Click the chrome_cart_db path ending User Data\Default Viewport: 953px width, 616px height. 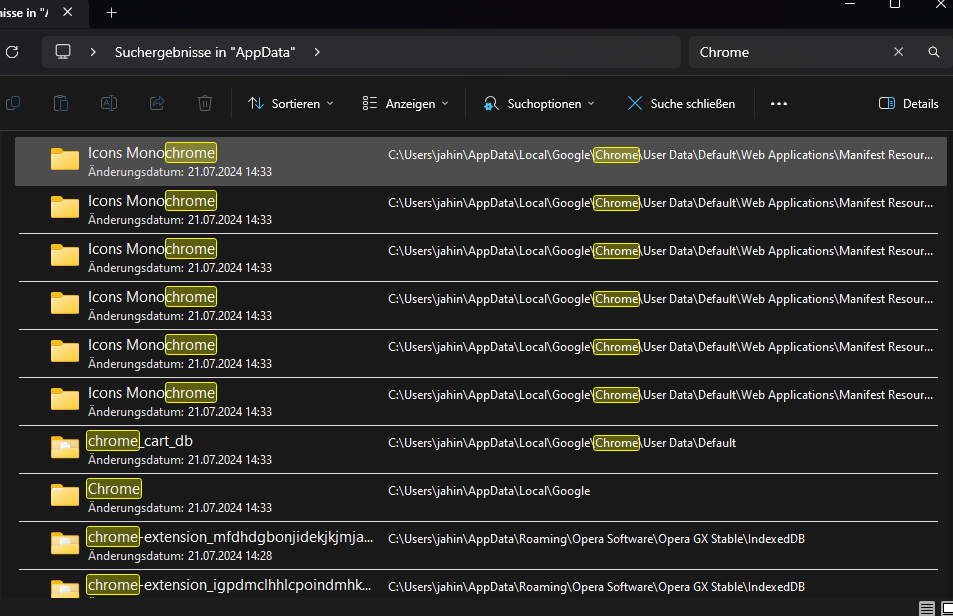point(562,443)
